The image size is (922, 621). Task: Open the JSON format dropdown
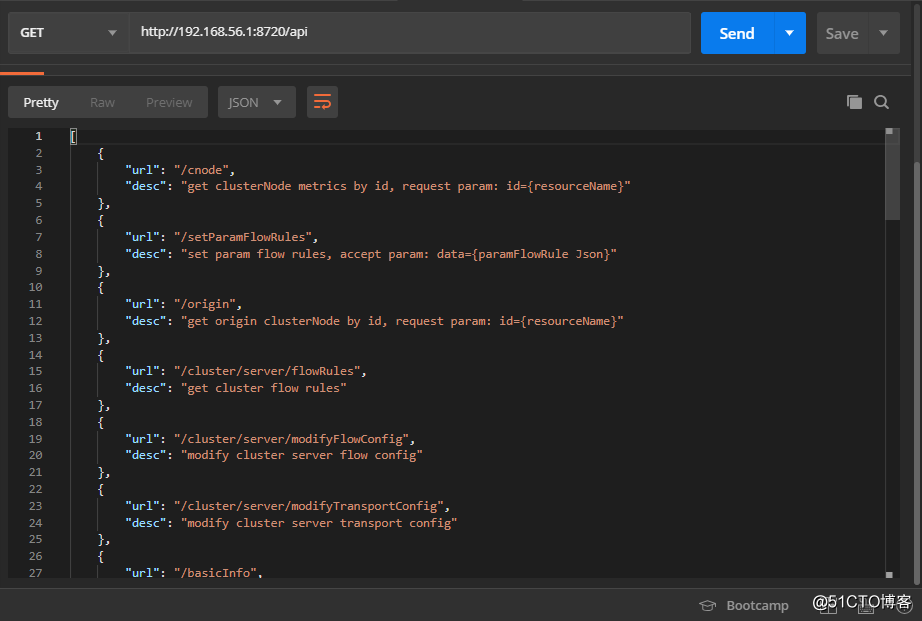pos(256,102)
